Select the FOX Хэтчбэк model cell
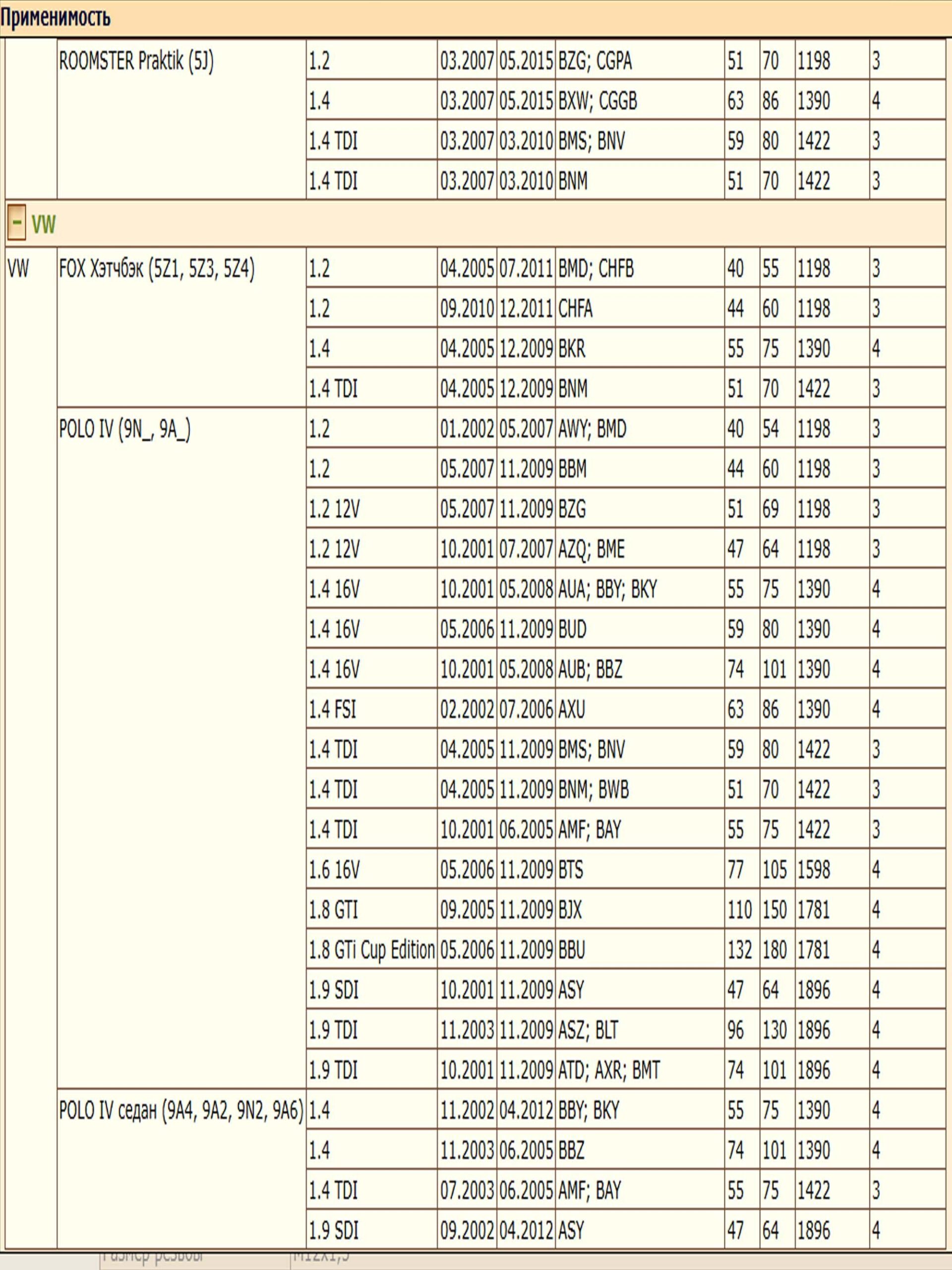 [157, 269]
